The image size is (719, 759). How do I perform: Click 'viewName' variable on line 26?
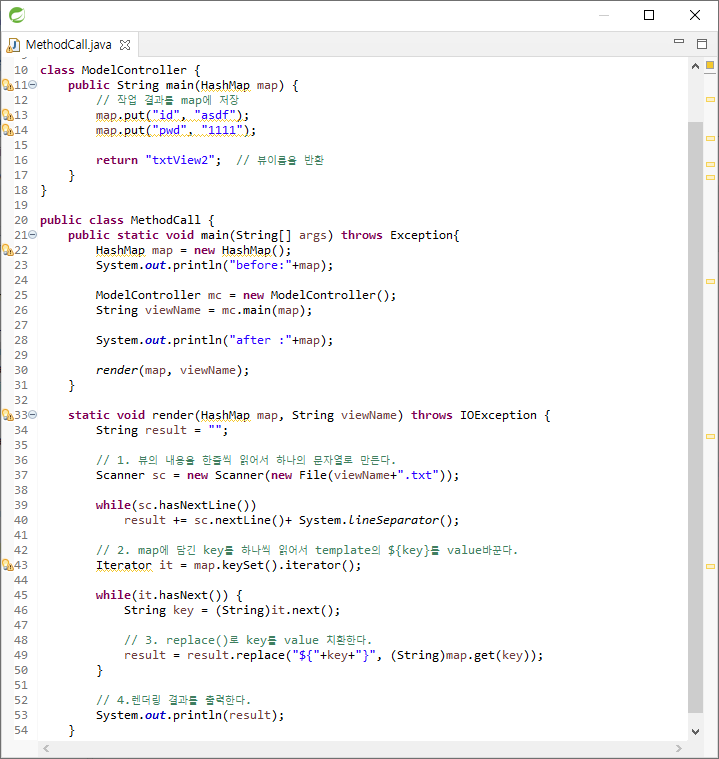[x=173, y=310]
